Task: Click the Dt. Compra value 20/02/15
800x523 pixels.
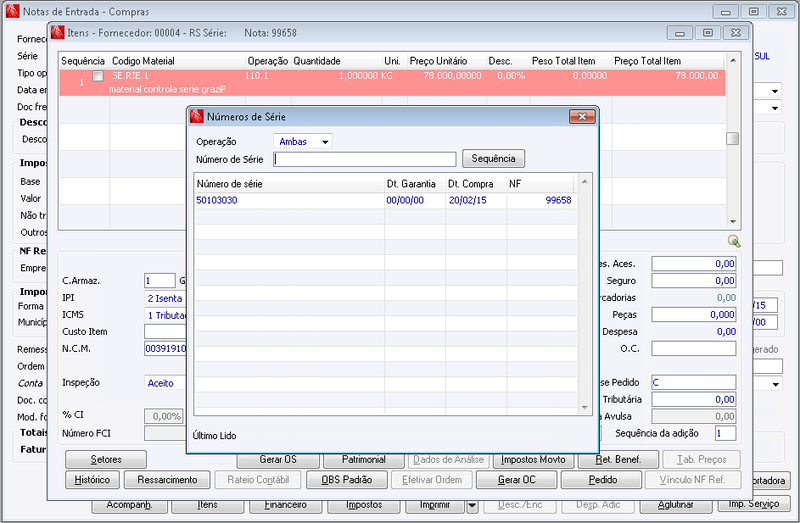Action: (x=467, y=201)
